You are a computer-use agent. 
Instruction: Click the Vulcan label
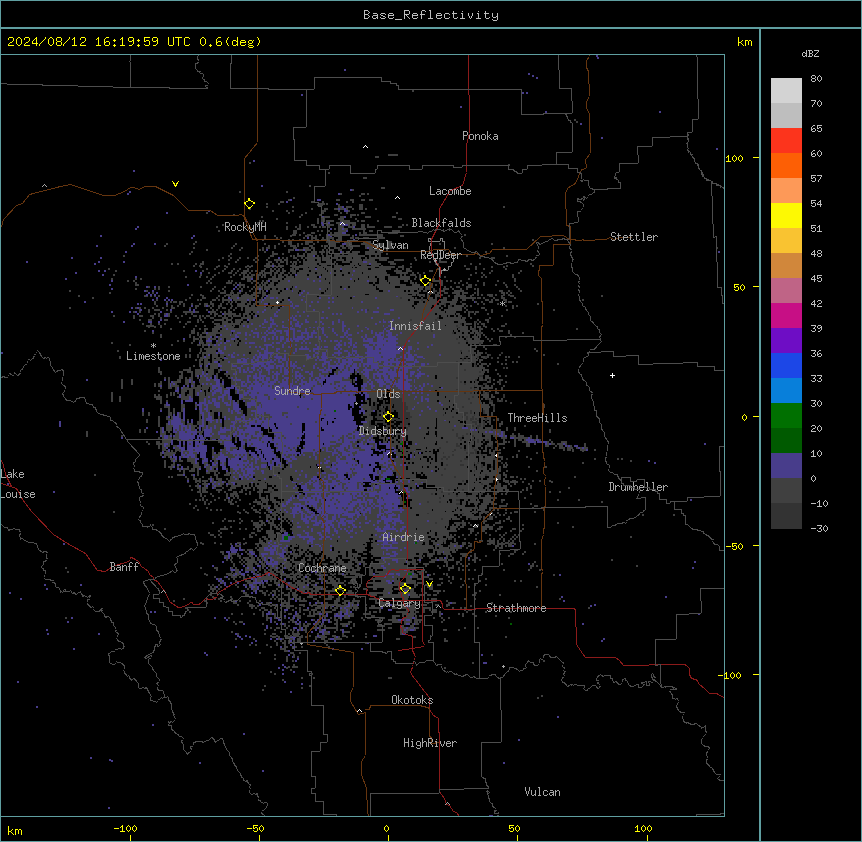(x=543, y=792)
